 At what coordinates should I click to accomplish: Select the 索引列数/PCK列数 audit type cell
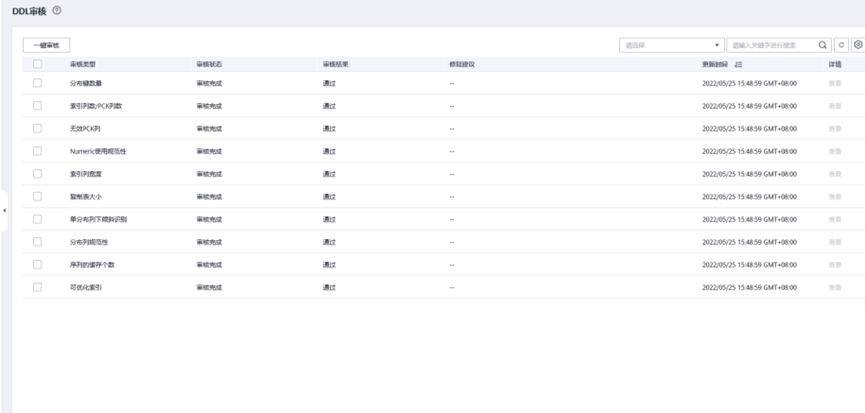pos(96,106)
